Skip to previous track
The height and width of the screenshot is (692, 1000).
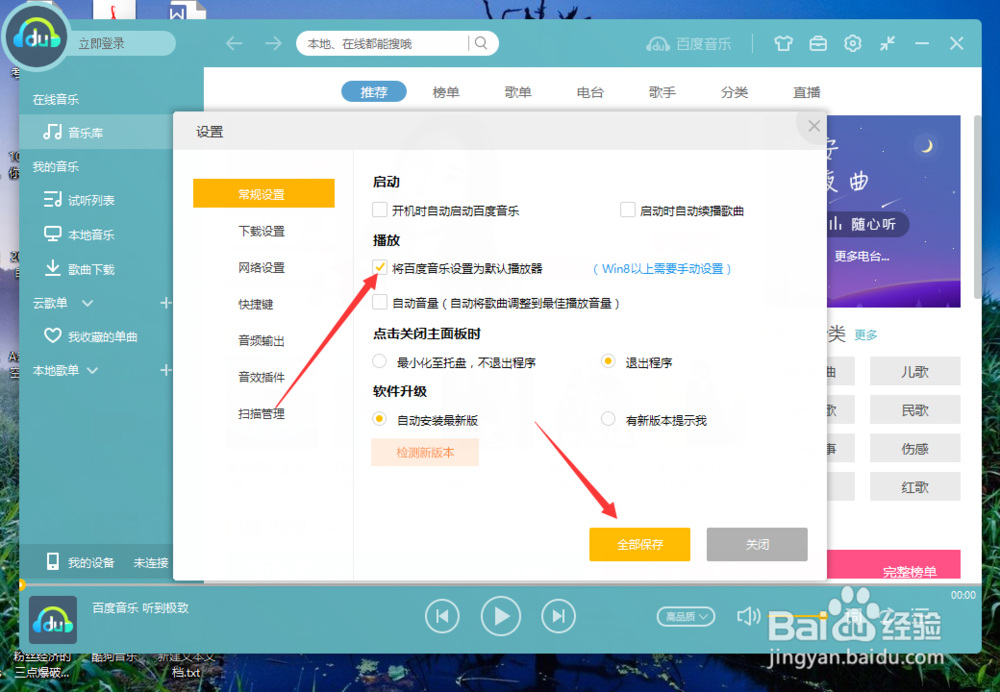[442, 616]
